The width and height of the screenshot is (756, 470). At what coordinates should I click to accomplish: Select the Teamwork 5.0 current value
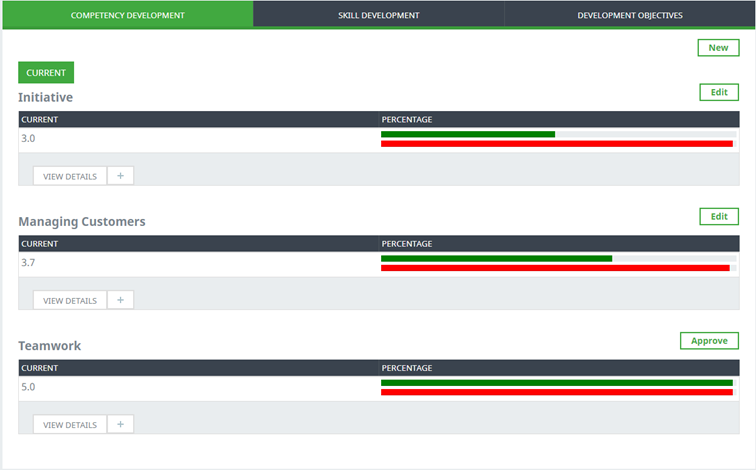(28, 387)
